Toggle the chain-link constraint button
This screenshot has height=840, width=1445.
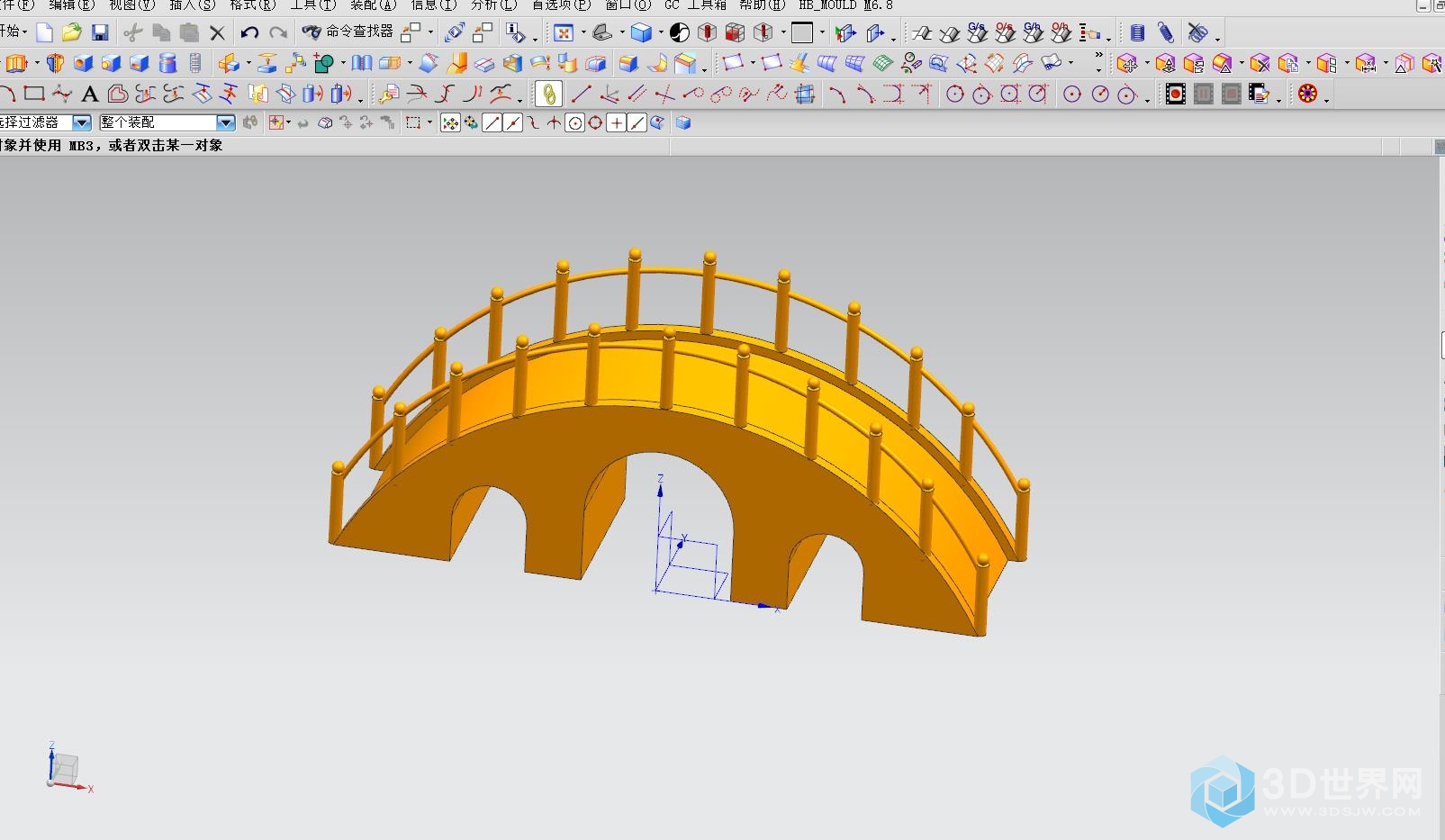pos(548,94)
